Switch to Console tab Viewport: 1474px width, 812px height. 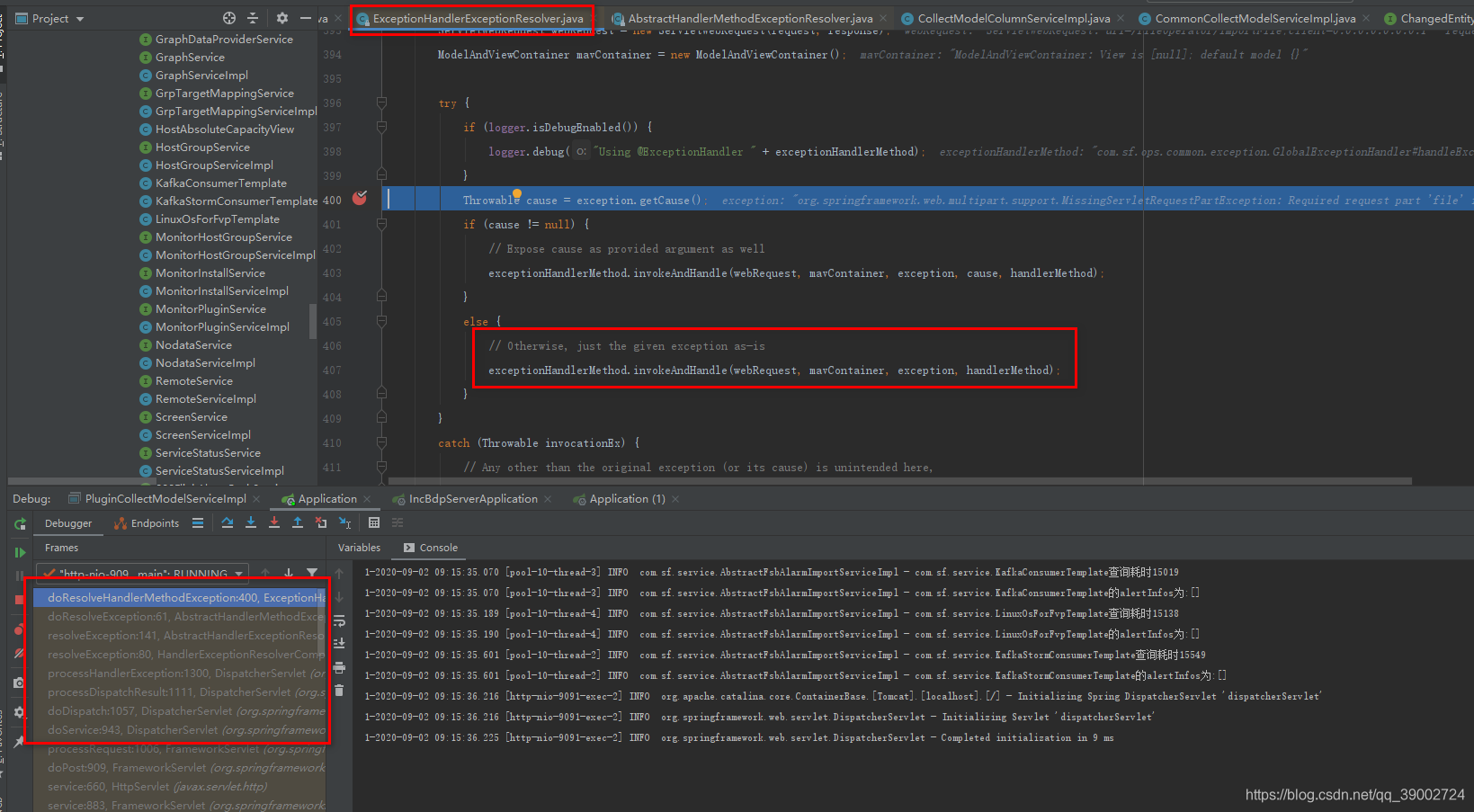431,548
